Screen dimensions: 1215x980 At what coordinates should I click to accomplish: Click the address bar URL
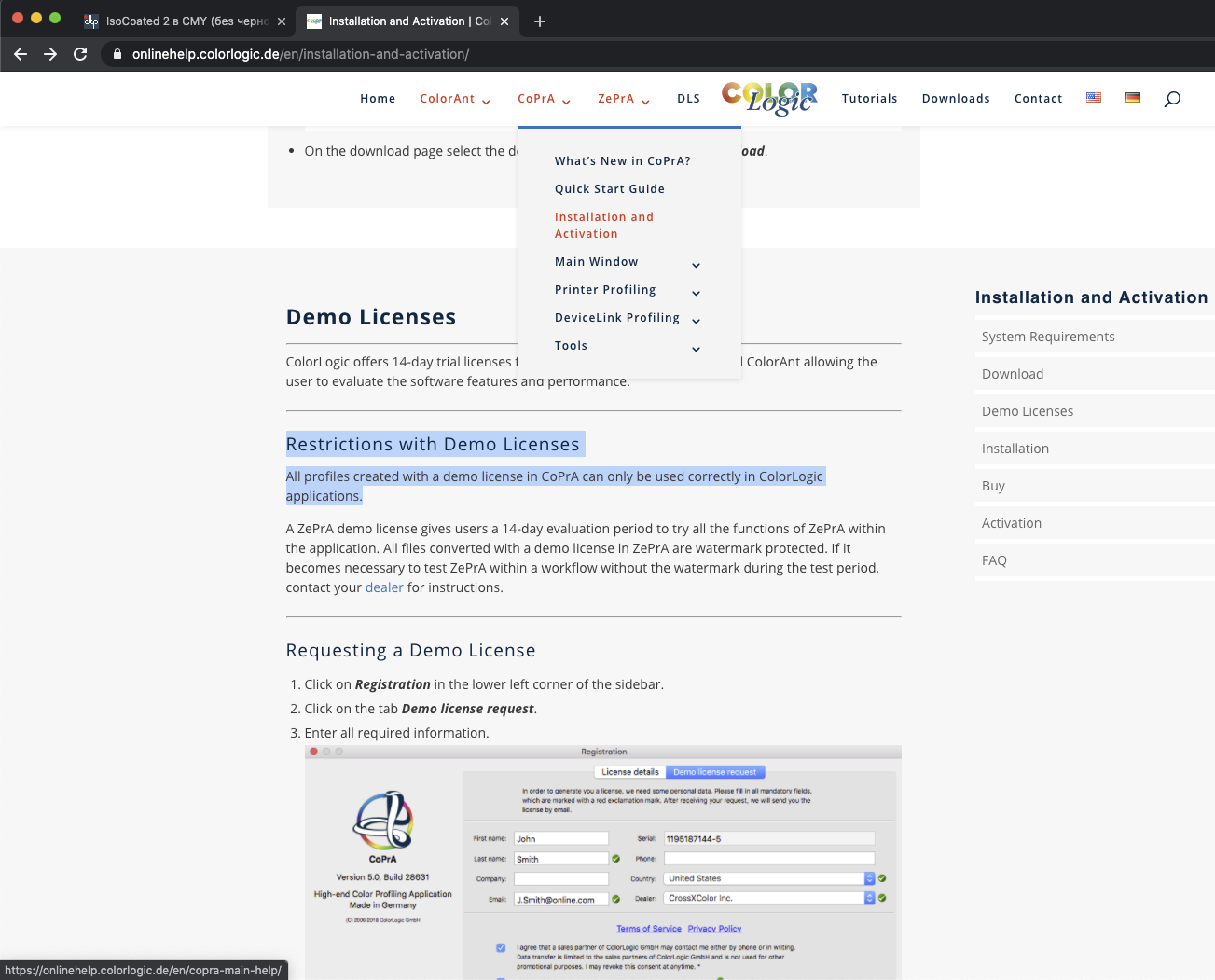300,54
